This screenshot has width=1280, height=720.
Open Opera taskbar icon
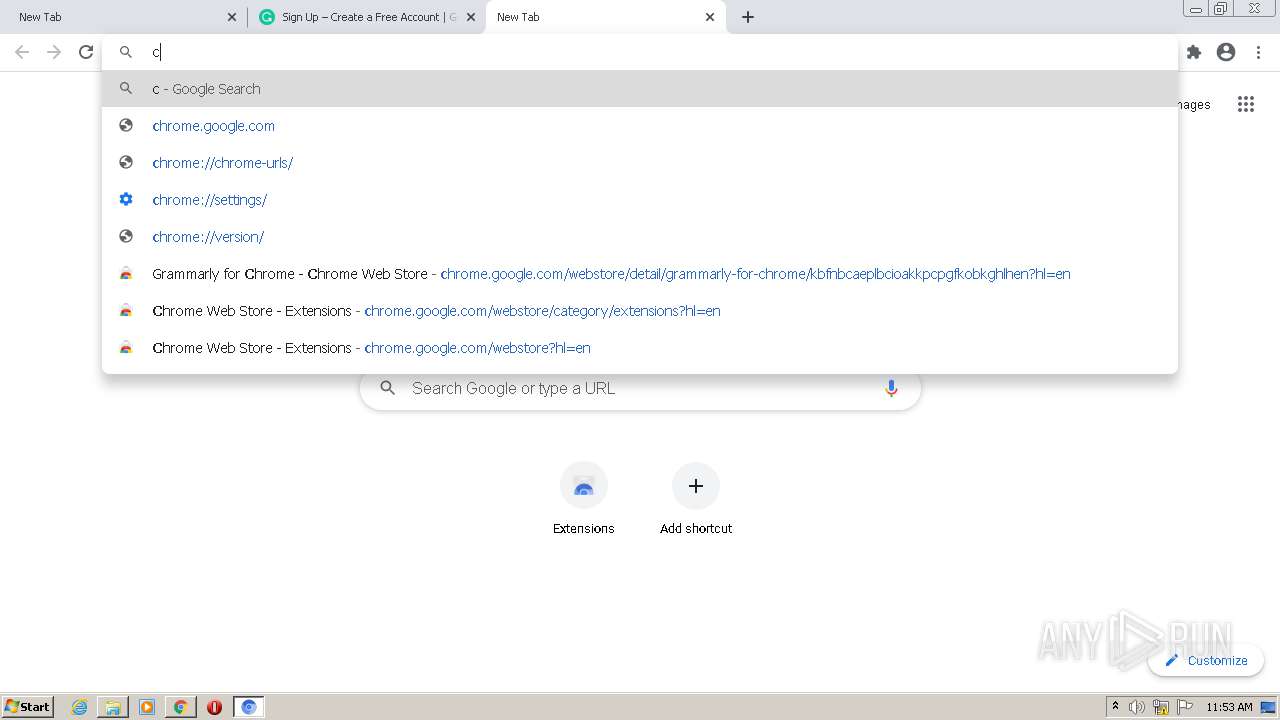[214, 707]
